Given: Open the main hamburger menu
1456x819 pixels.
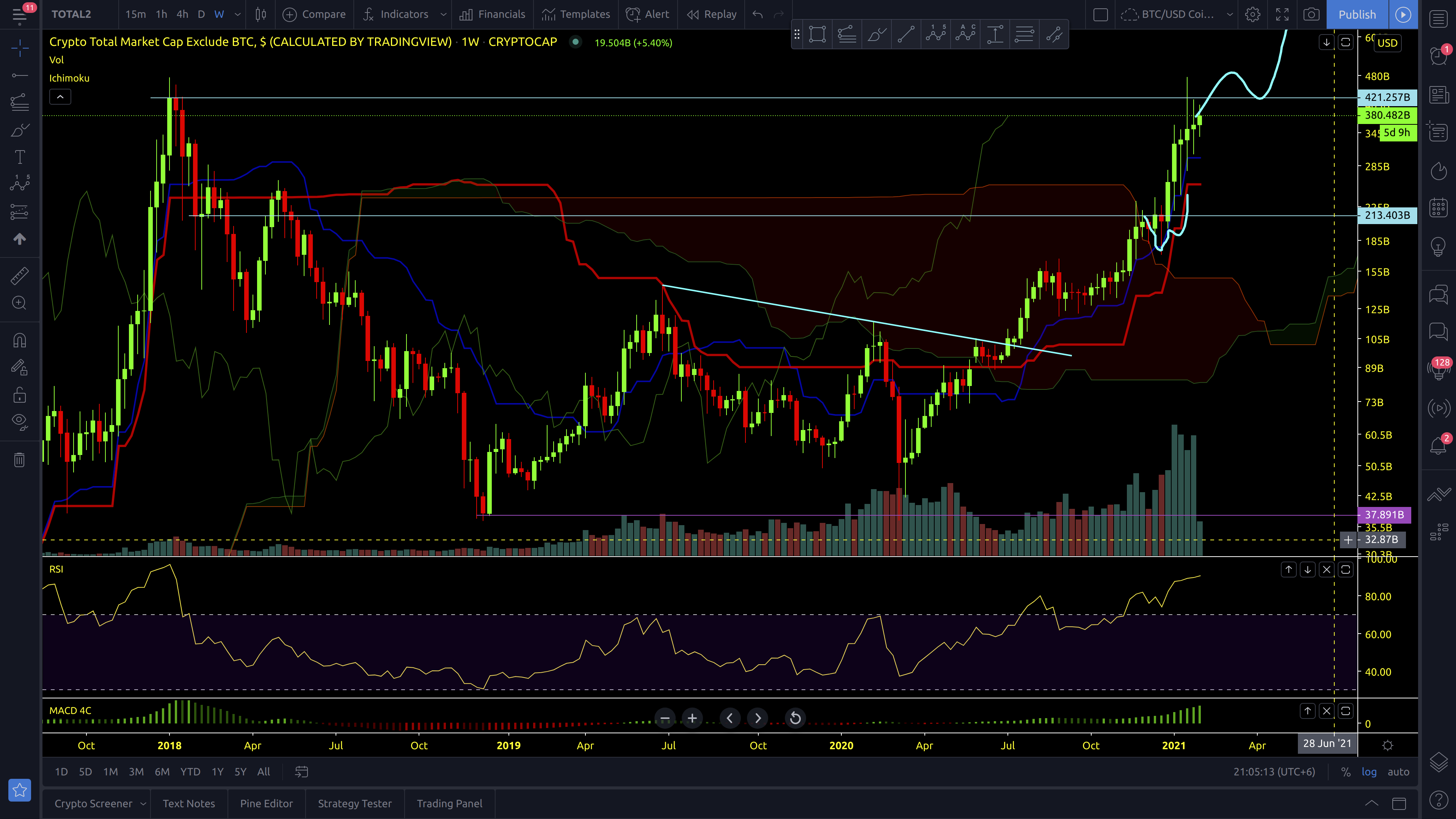Looking at the screenshot, I should click(20, 14).
